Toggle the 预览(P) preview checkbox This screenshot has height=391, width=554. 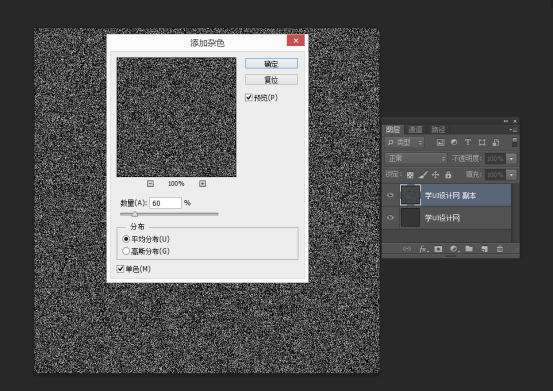pyautogui.click(x=249, y=97)
